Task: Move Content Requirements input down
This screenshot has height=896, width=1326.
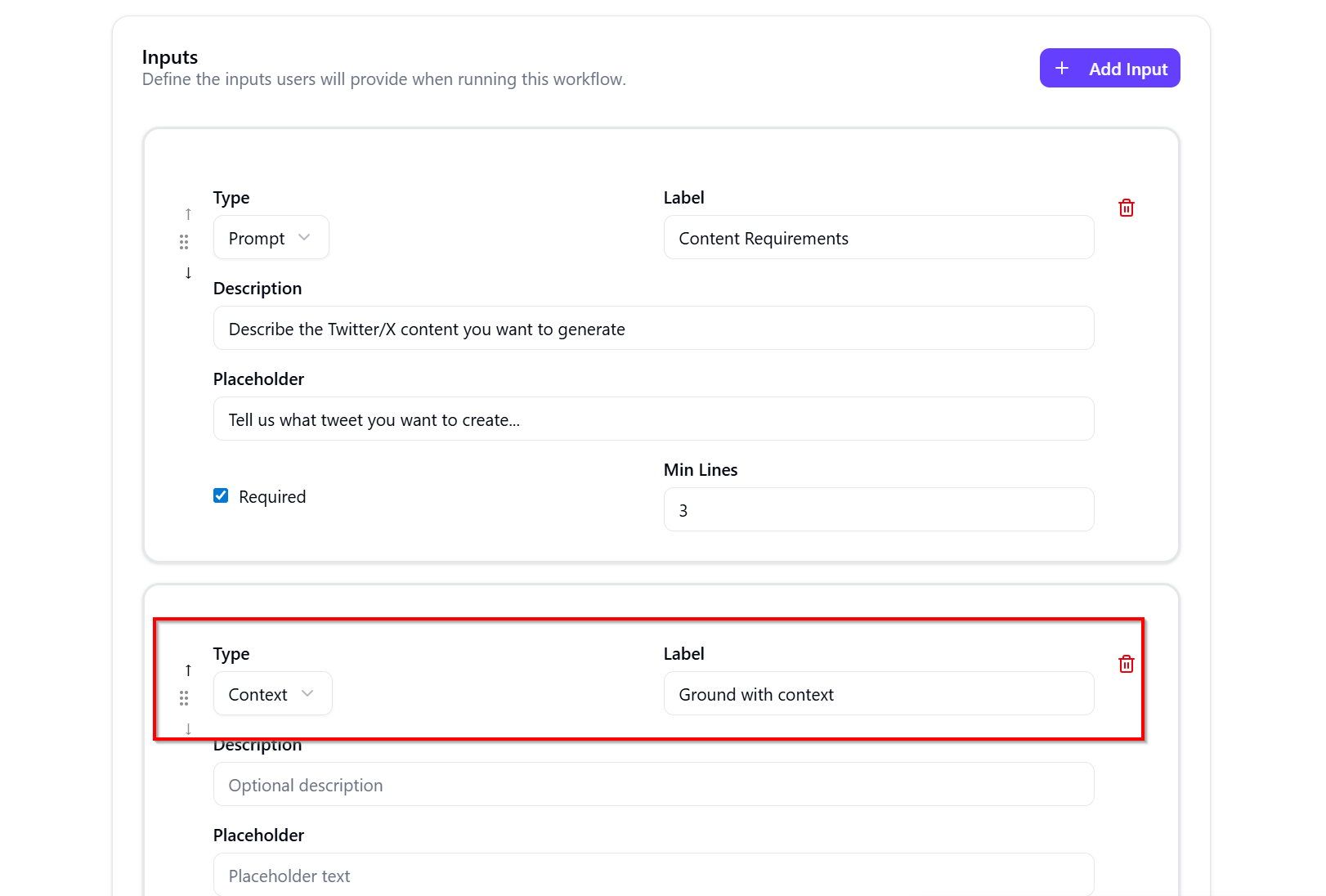Action: click(188, 273)
